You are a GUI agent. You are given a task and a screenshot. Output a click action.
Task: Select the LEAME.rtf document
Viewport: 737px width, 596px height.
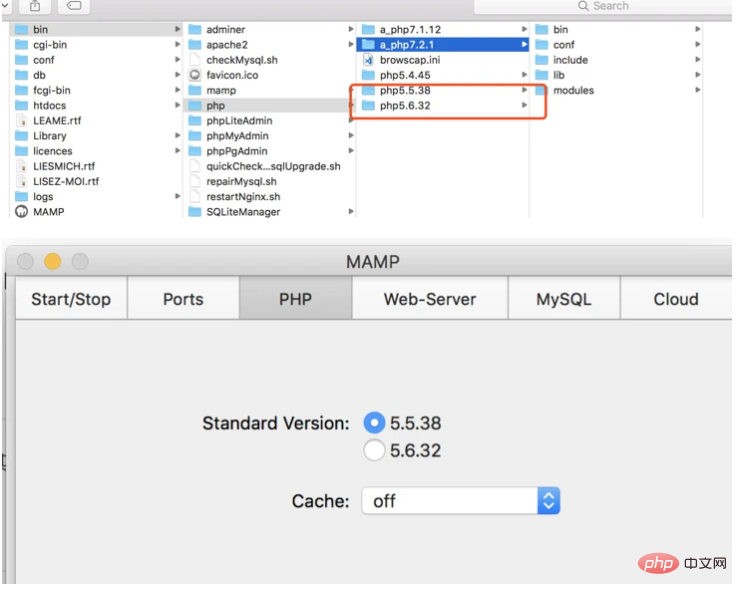(x=96, y=121)
